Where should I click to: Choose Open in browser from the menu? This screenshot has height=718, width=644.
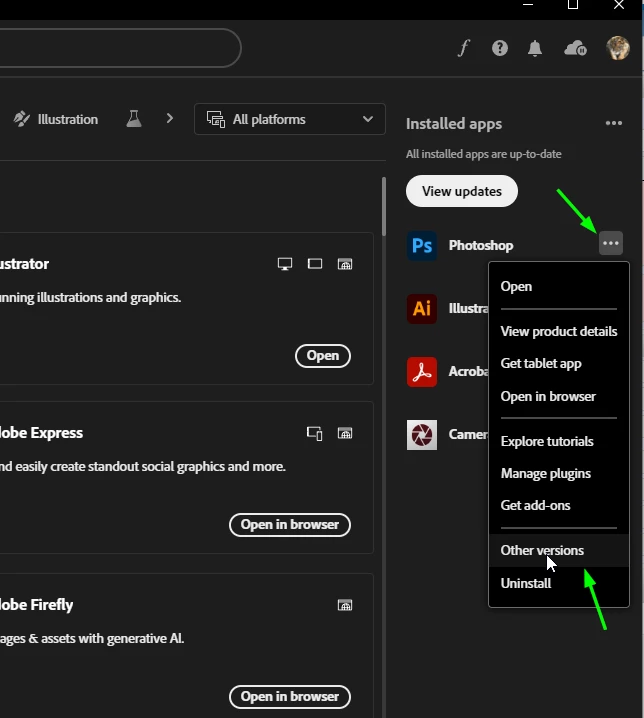pos(559,397)
